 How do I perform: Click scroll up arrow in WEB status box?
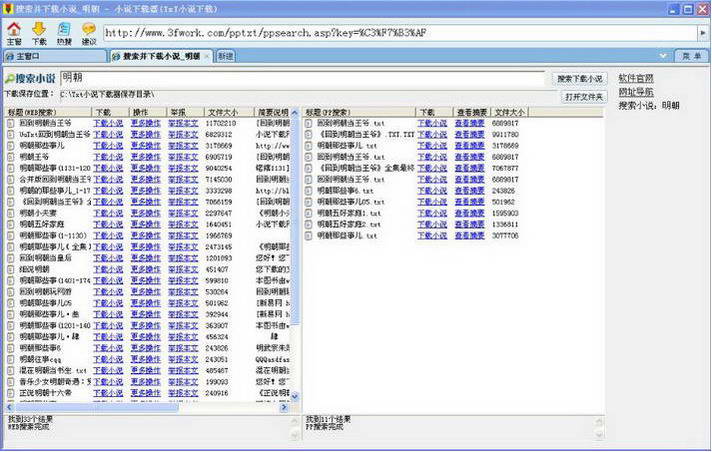pos(294,421)
